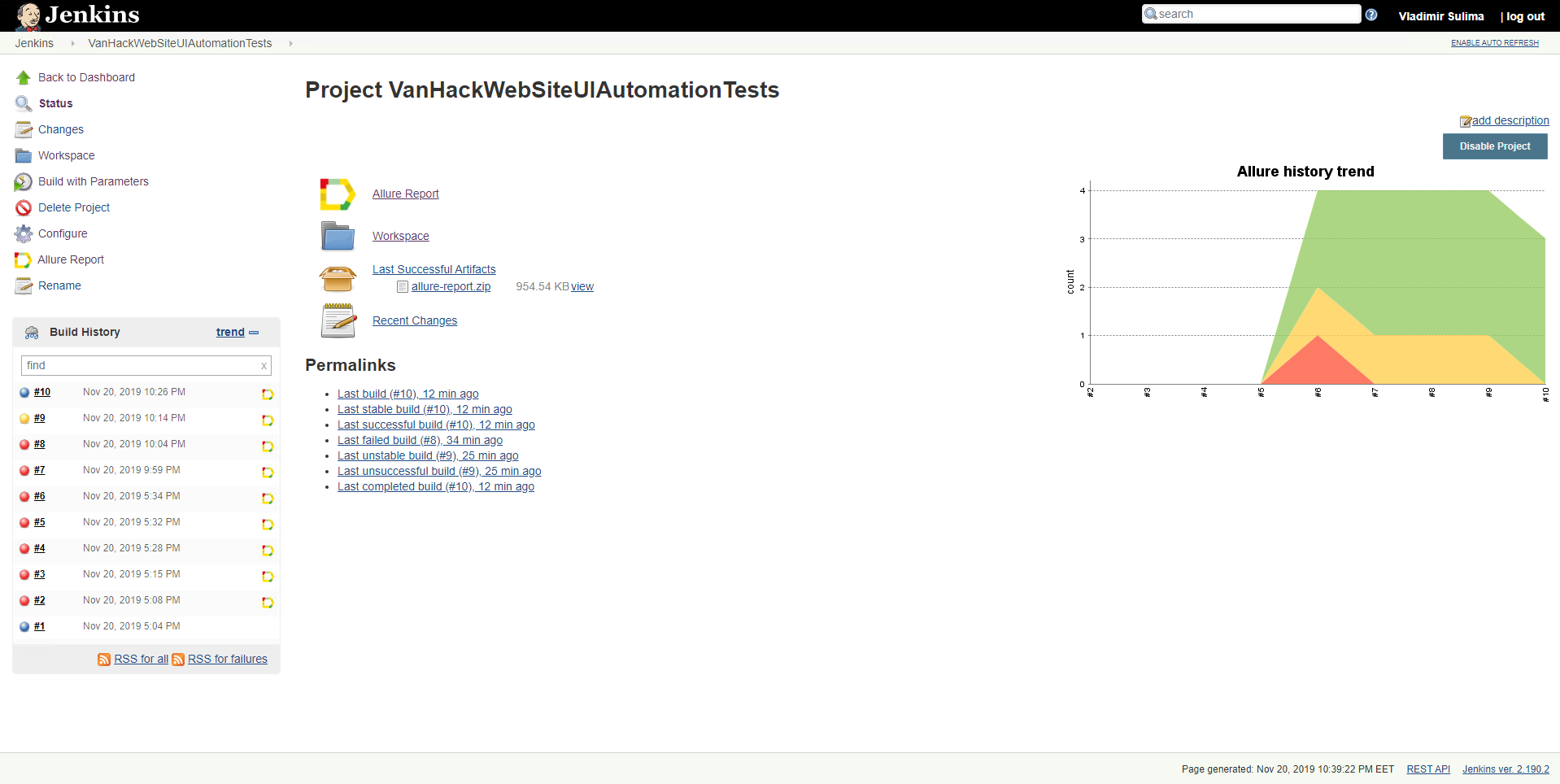The image size is (1560, 784).
Task: Click the add description edit icon
Action: 1466,121
